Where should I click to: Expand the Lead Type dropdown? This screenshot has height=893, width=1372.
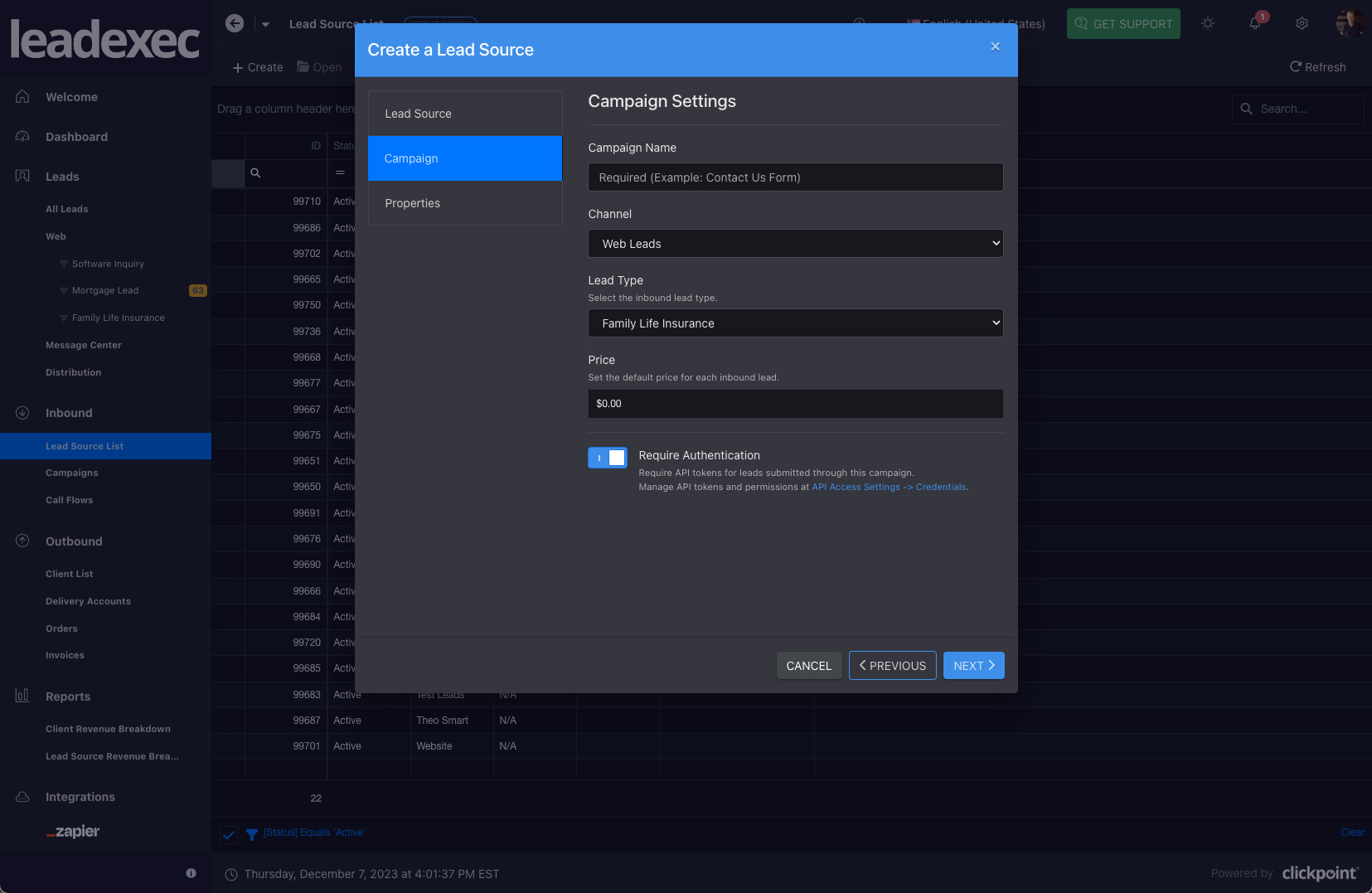tap(795, 323)
